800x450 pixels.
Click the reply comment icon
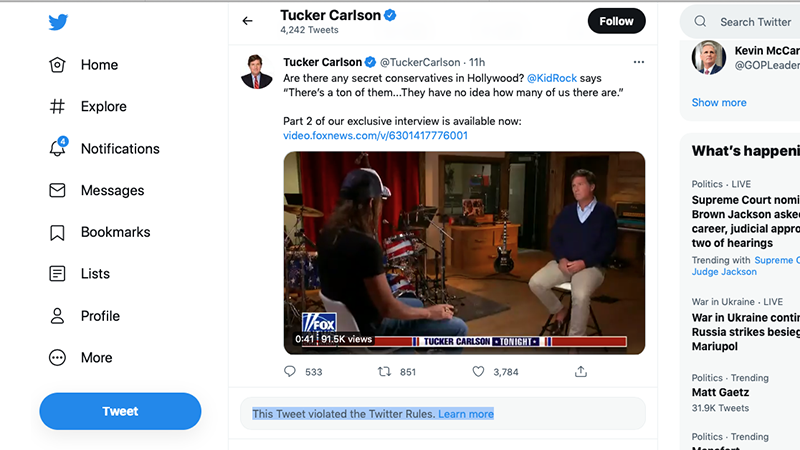click(290, 372)
